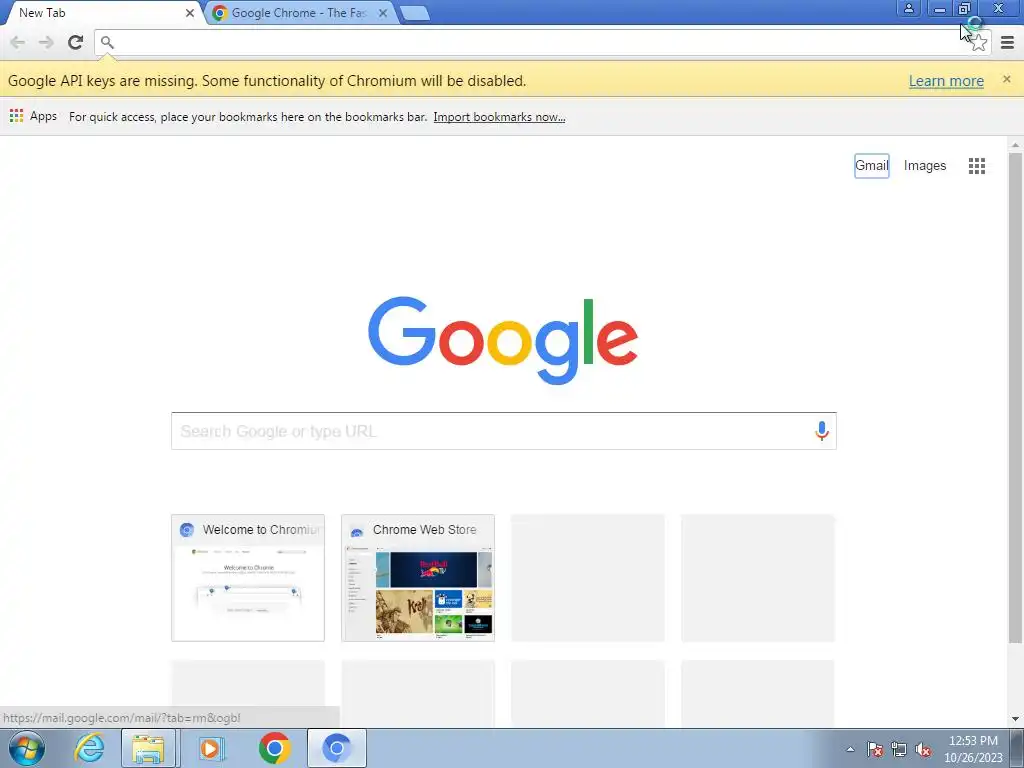Screen dimensions: 1024x768
Task: Open Apps shortcut in the bookmarks bar
Action: (x=33, y=116)
